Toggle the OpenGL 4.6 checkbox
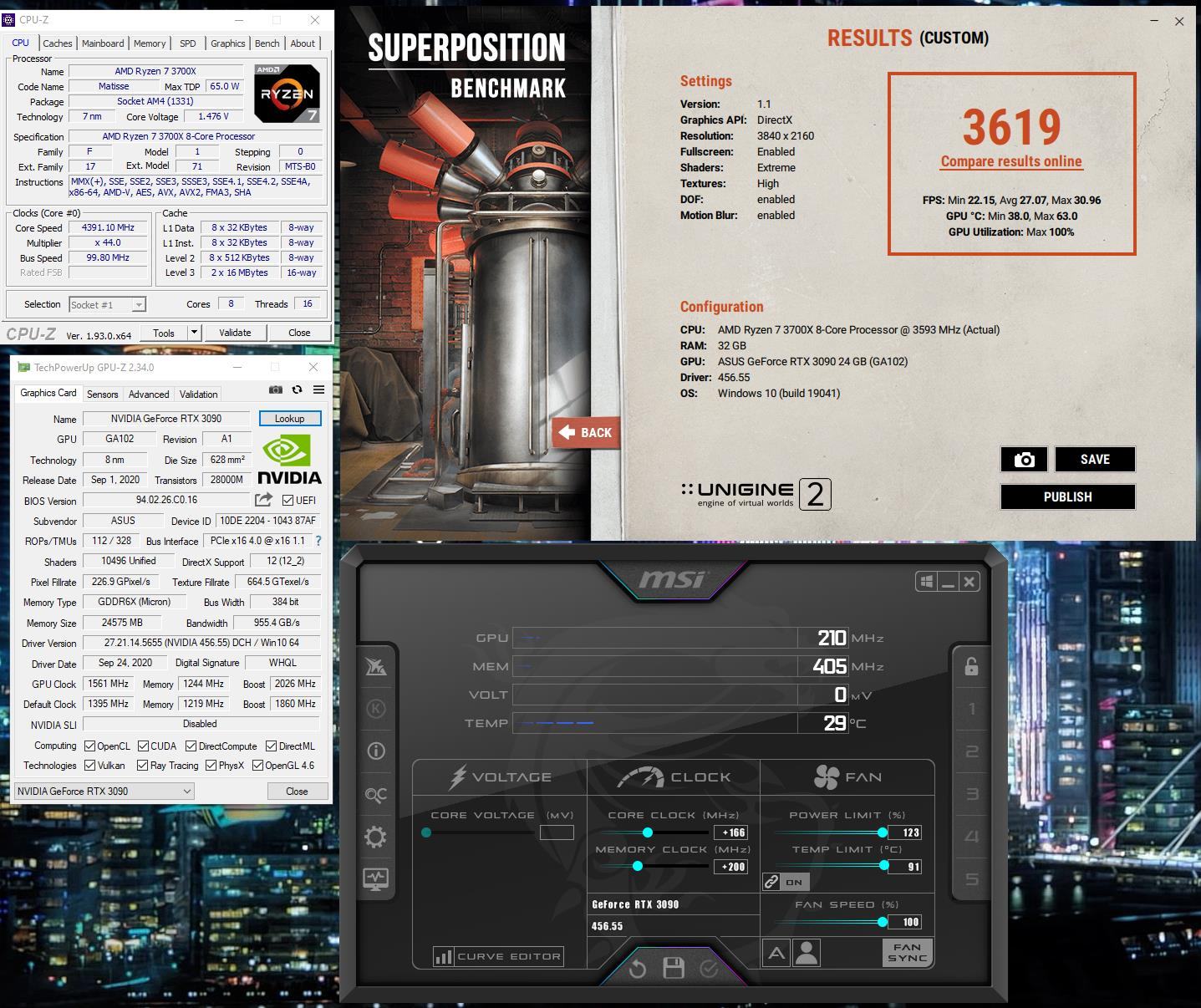 (257, 765)
